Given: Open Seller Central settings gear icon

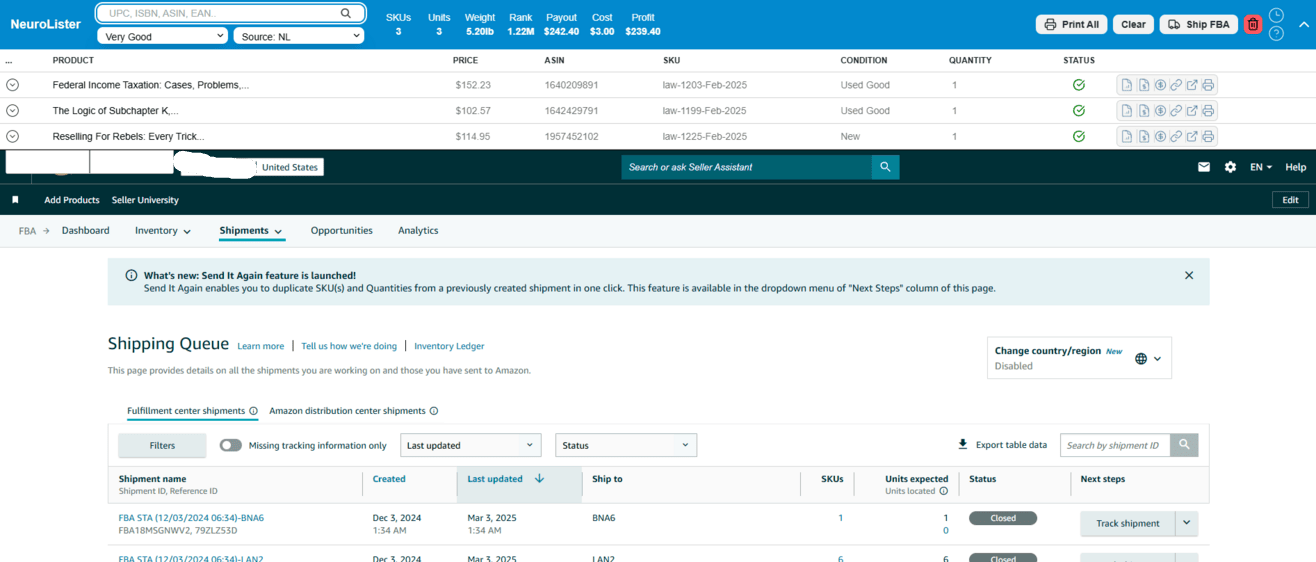Looking at the screenshot, I should (1230, 167).
